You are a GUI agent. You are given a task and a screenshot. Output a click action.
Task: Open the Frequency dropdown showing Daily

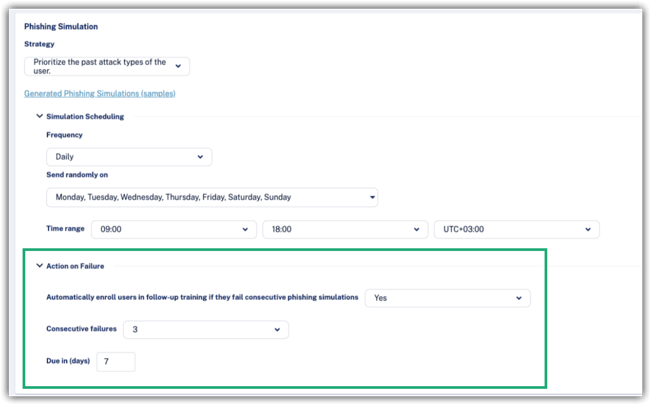point(129,157)
